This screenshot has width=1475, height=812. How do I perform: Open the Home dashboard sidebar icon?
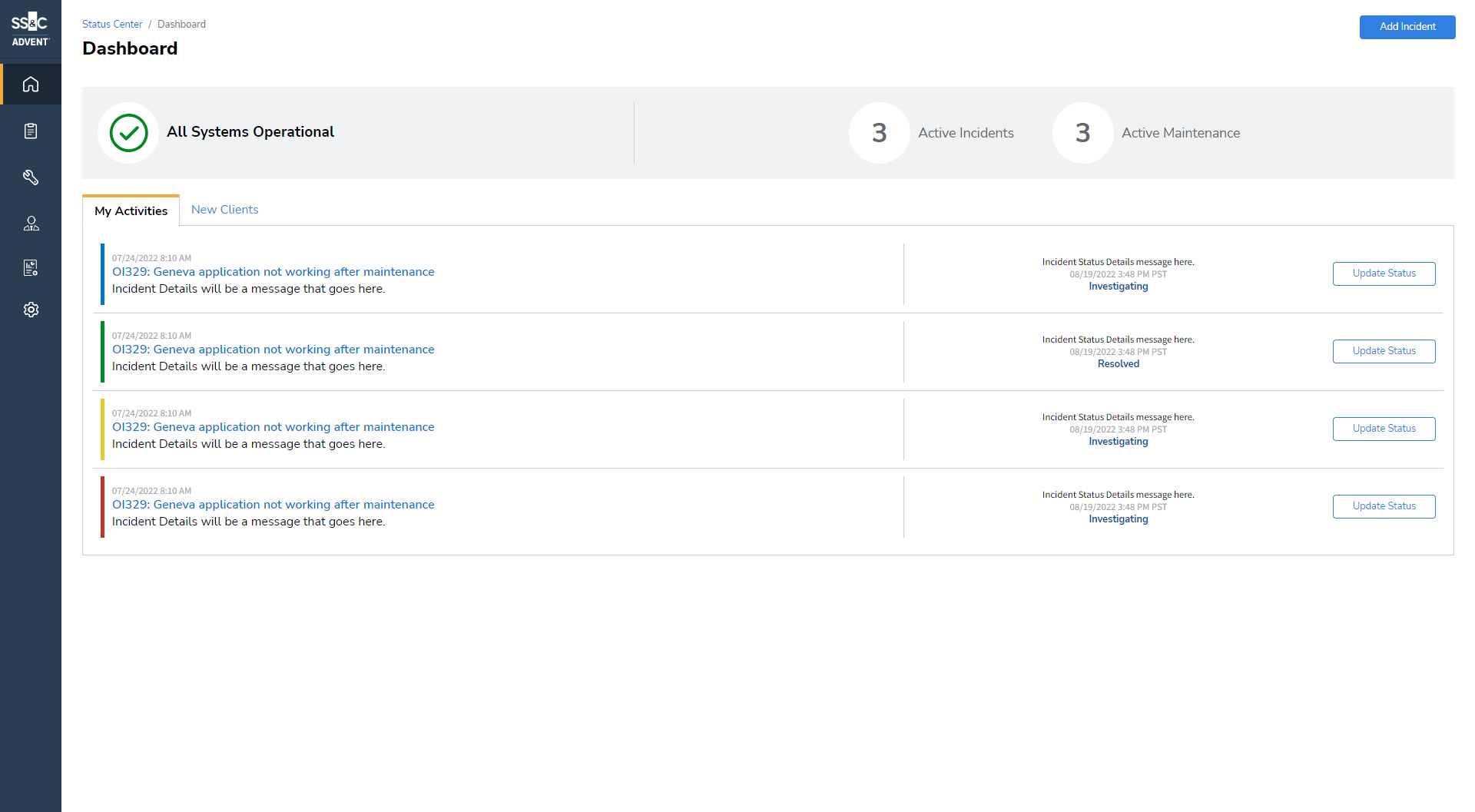[x=31, y=85]
